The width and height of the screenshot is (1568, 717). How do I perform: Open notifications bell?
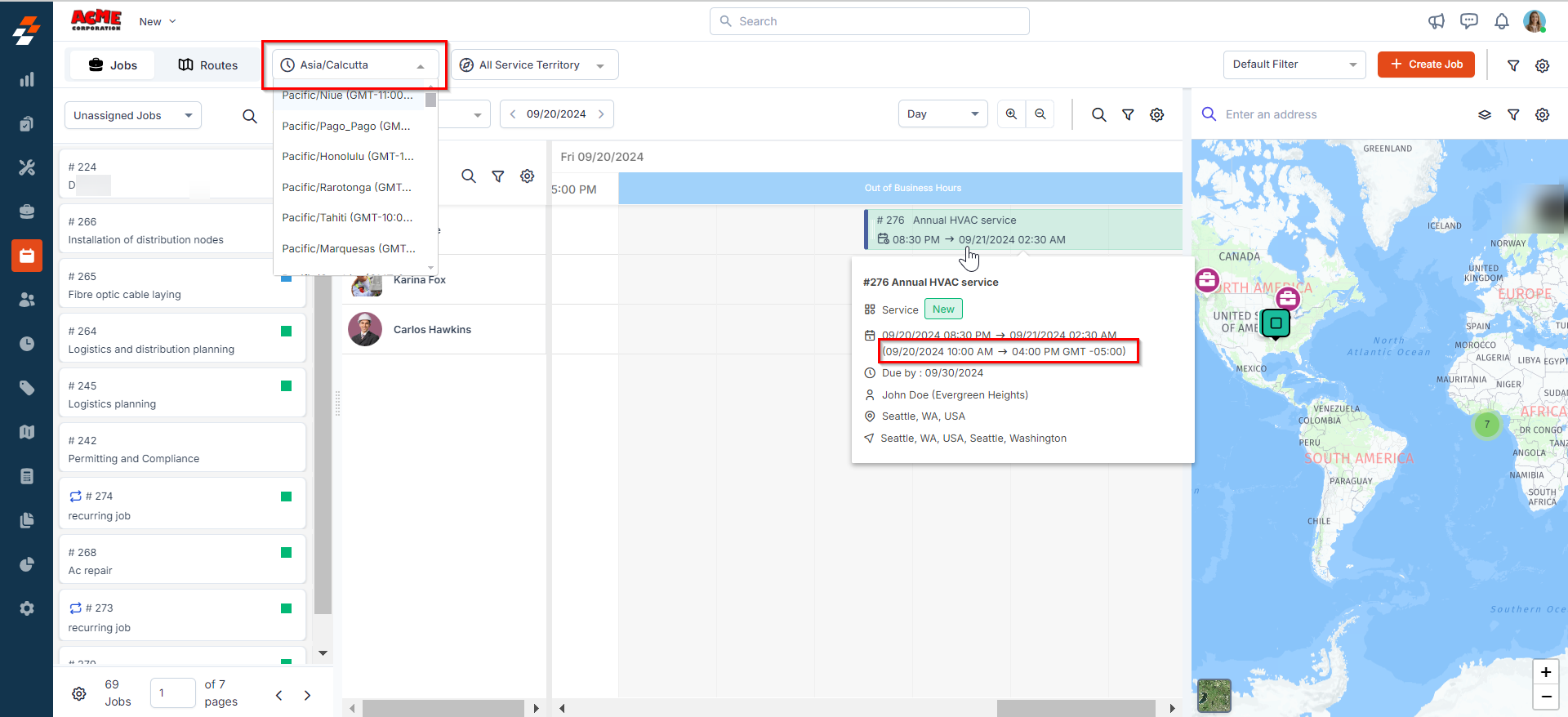1501,21
